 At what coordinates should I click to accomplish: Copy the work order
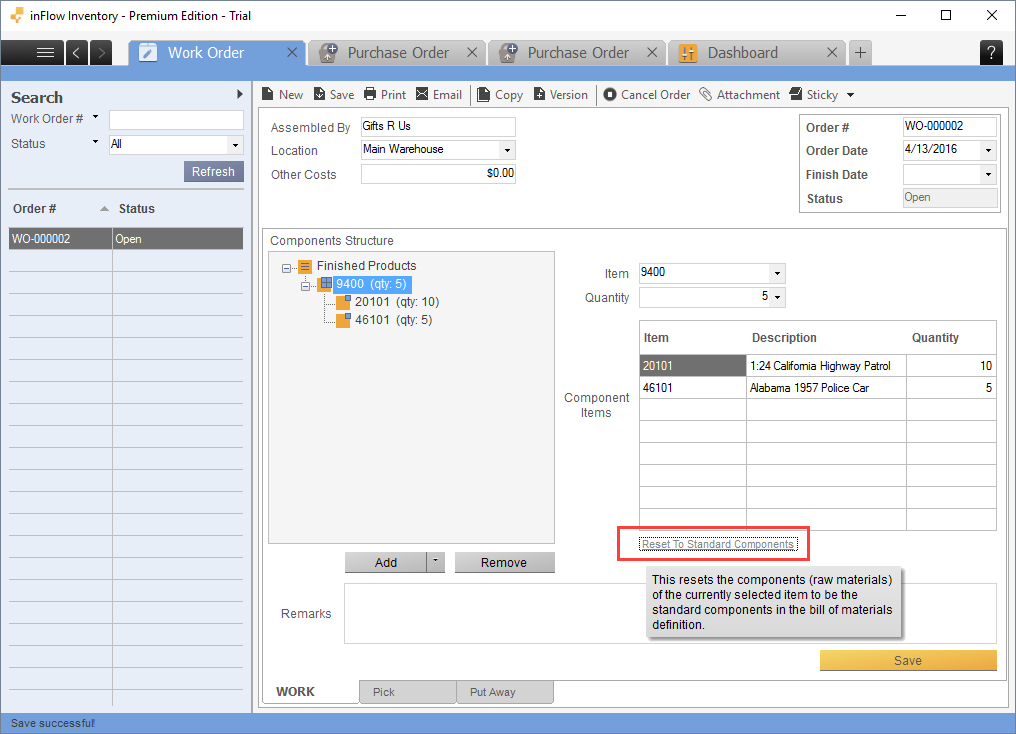click(x=500, y=95)
